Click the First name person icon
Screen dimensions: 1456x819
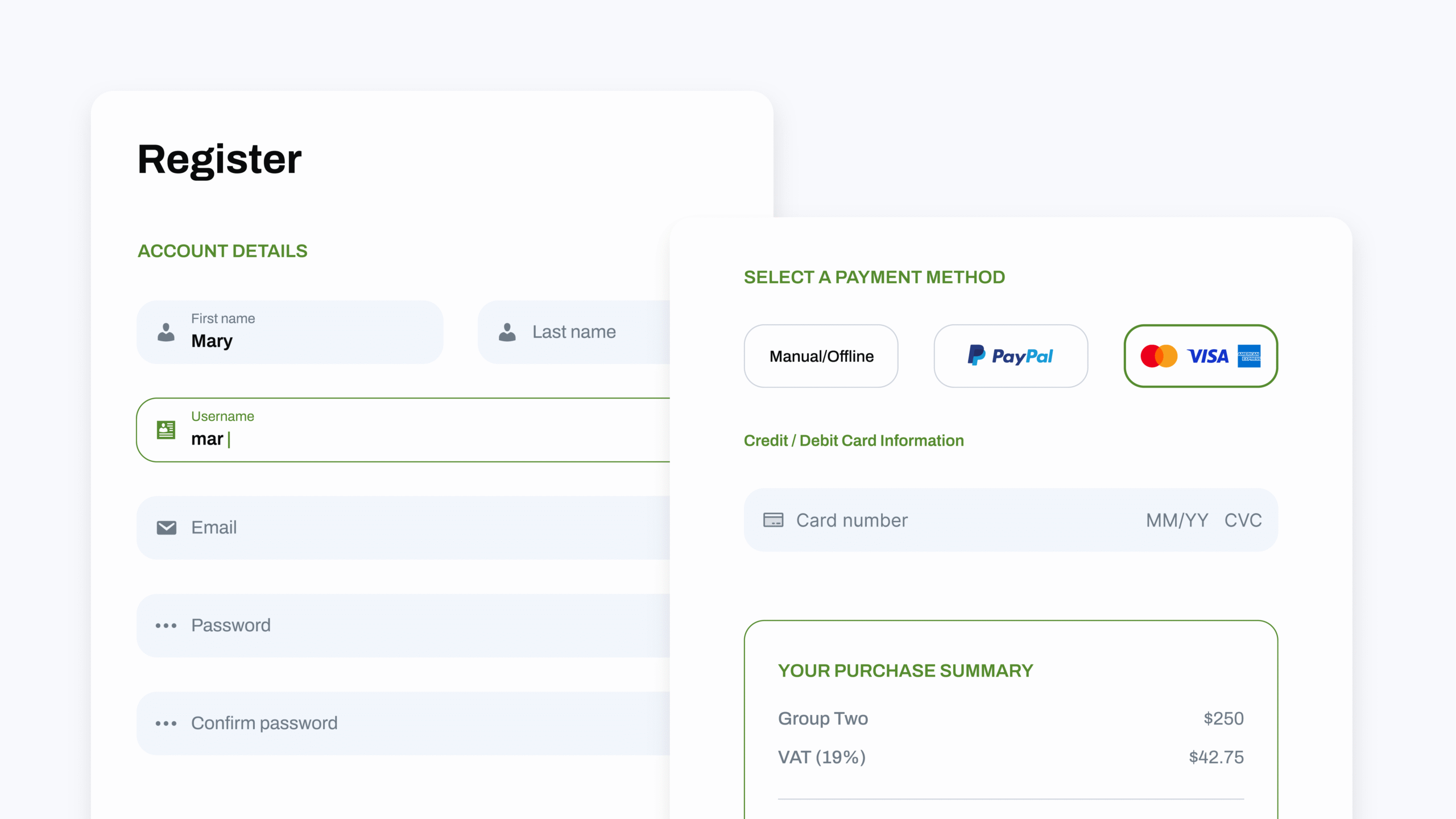(166, 332)
